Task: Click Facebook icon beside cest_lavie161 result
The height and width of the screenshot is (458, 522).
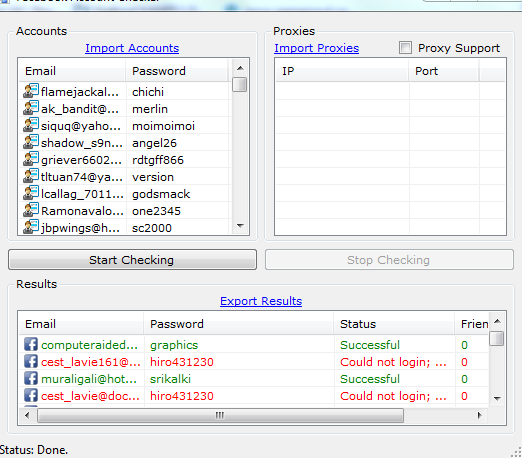Action: (31, 361)
